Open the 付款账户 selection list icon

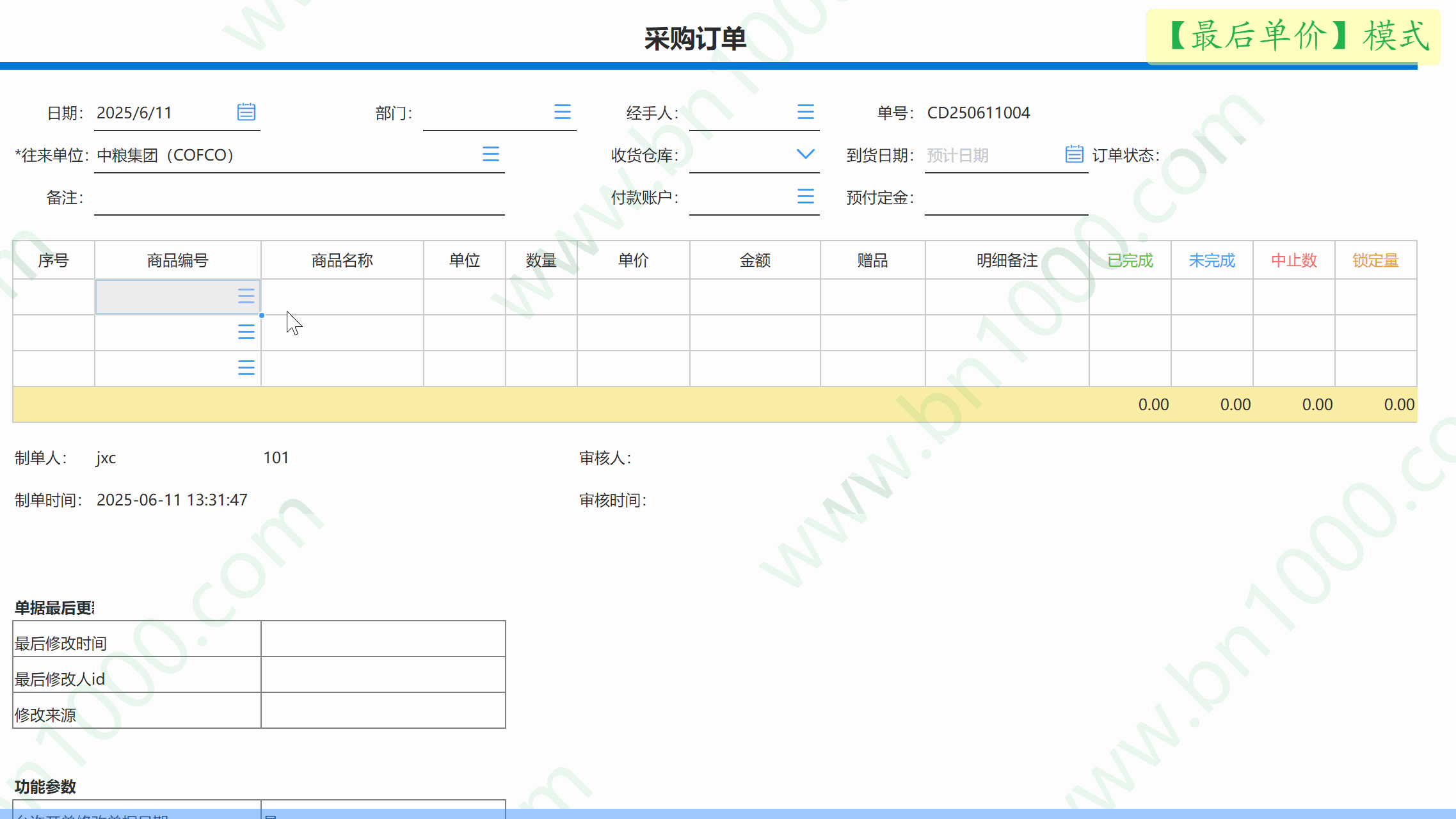805,196
